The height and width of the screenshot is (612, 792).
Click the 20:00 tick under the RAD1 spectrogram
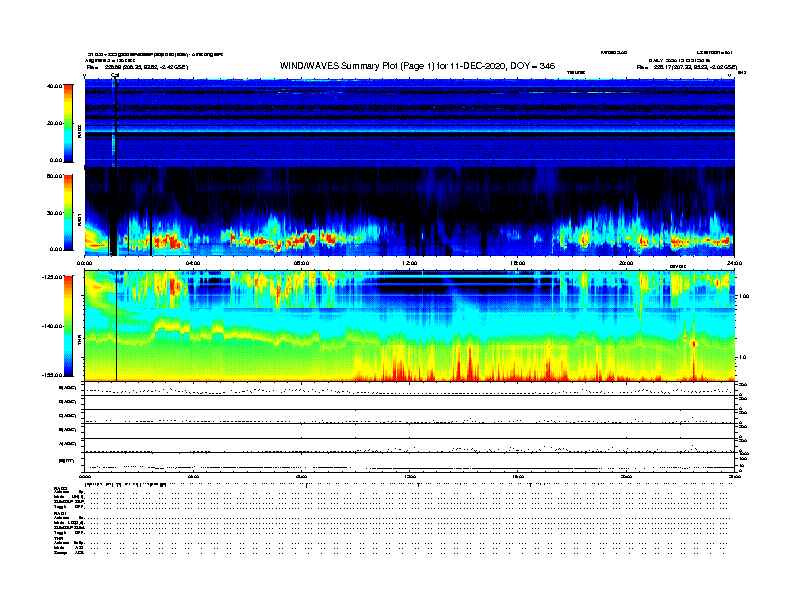626,263
